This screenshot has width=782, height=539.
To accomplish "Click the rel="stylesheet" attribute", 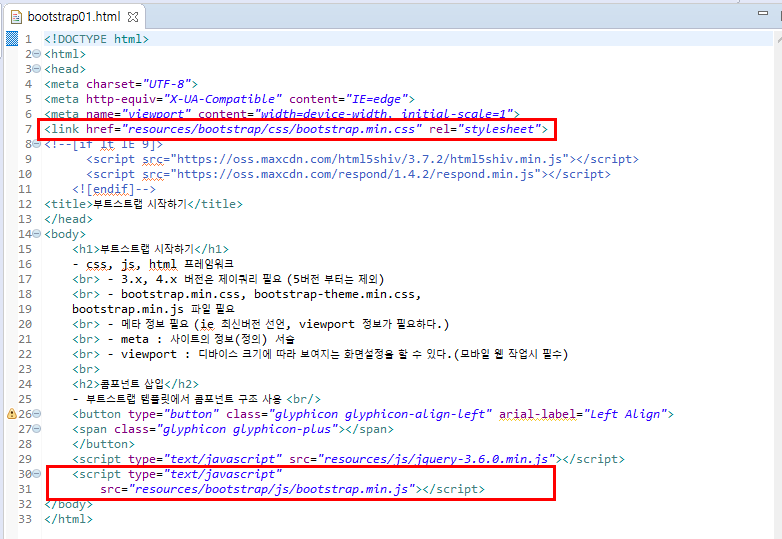I will (x=485, y=130).
